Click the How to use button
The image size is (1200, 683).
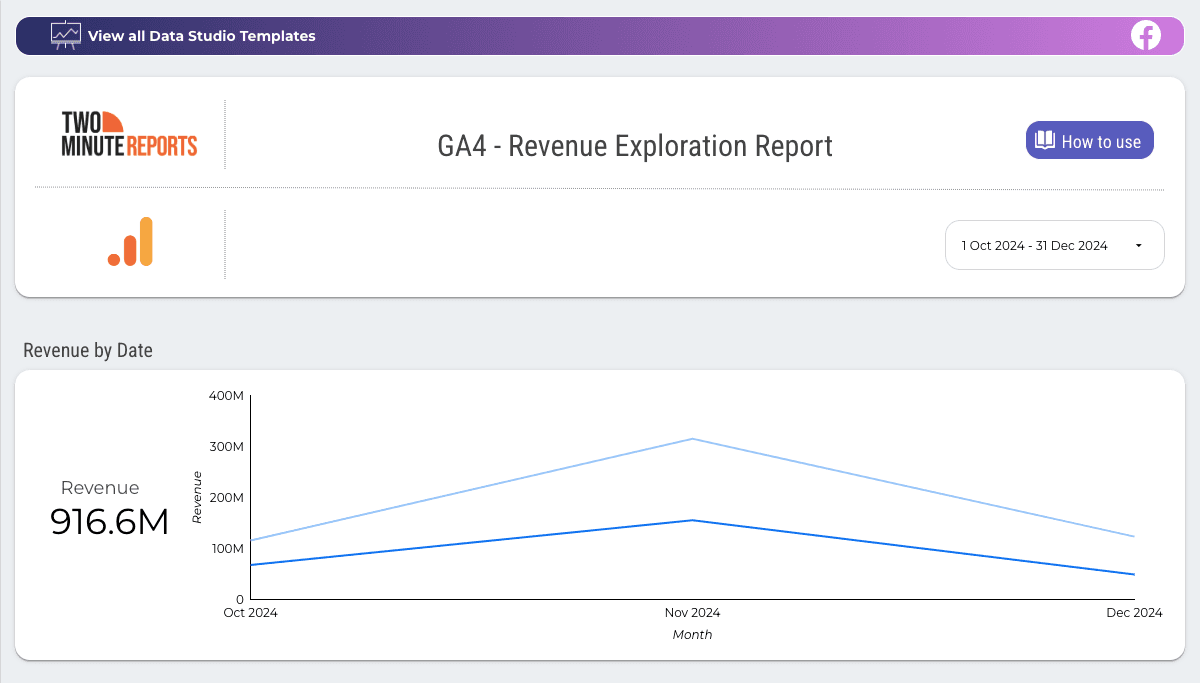click(1089, 140)
